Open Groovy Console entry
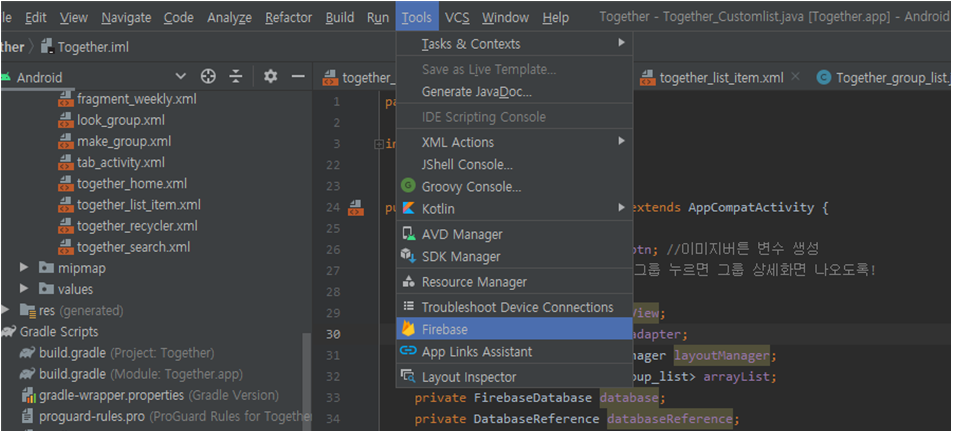The width and height of the screenshot is (953, 433). click(514, 187)
